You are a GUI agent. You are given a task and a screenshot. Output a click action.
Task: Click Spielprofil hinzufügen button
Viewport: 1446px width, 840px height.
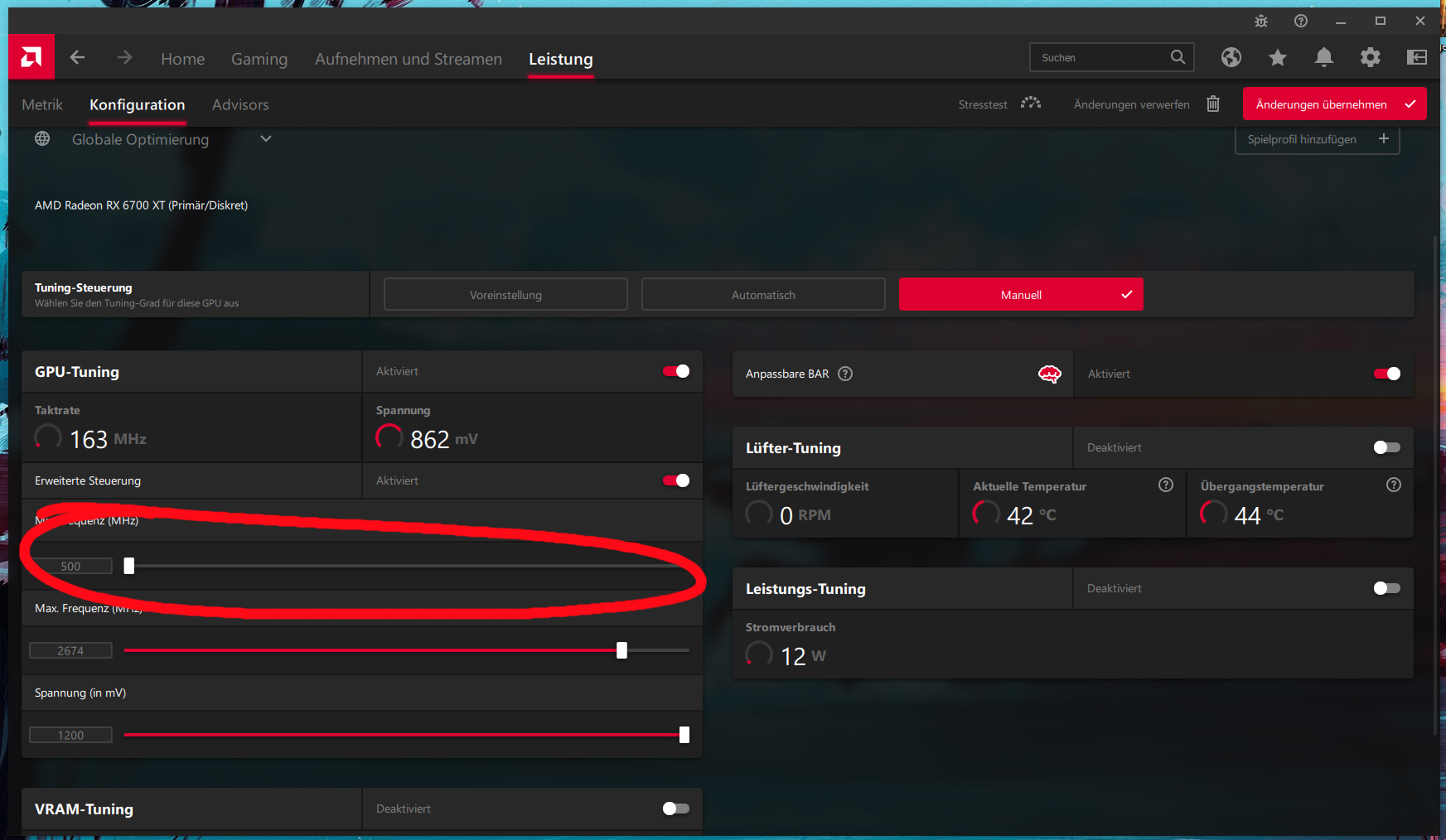tap(1318, 138)
